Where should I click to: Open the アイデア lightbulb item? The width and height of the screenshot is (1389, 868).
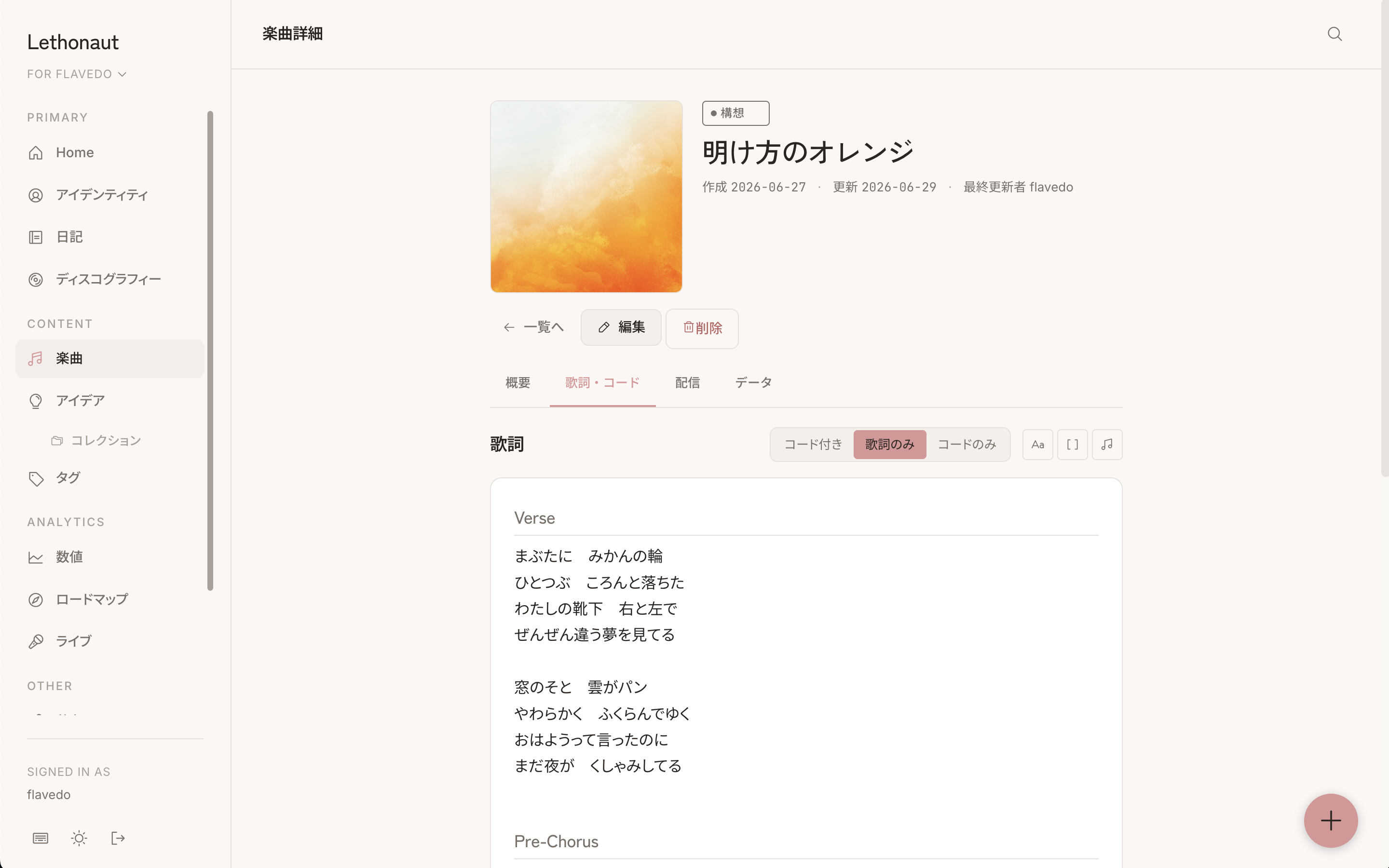tap(109, 400)
